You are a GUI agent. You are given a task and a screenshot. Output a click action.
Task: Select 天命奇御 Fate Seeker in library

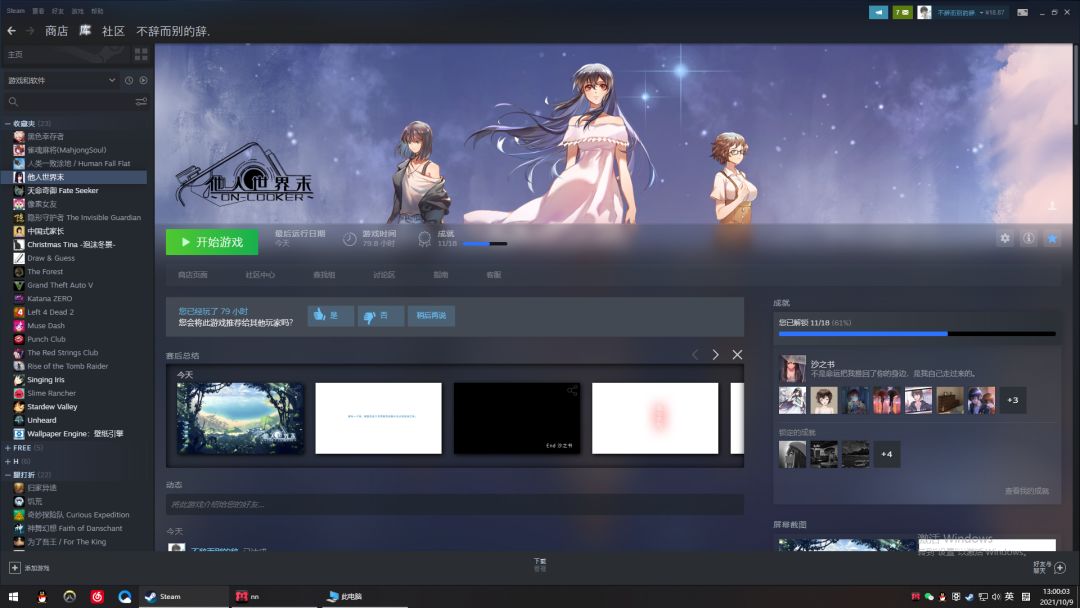pos(63,191)
